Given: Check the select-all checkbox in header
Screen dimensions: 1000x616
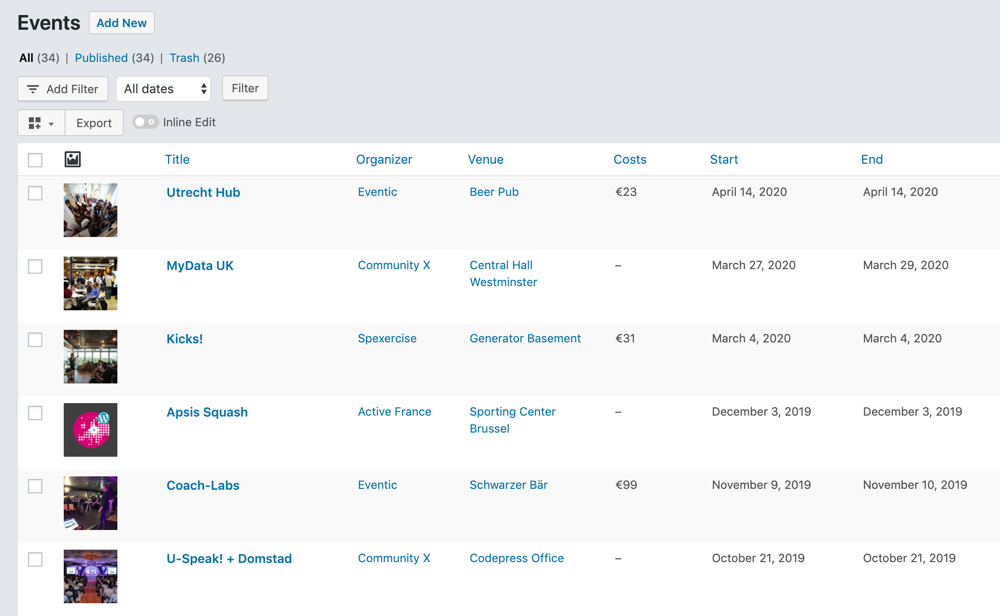Looking at the screenshot, I should click(35, 160).
